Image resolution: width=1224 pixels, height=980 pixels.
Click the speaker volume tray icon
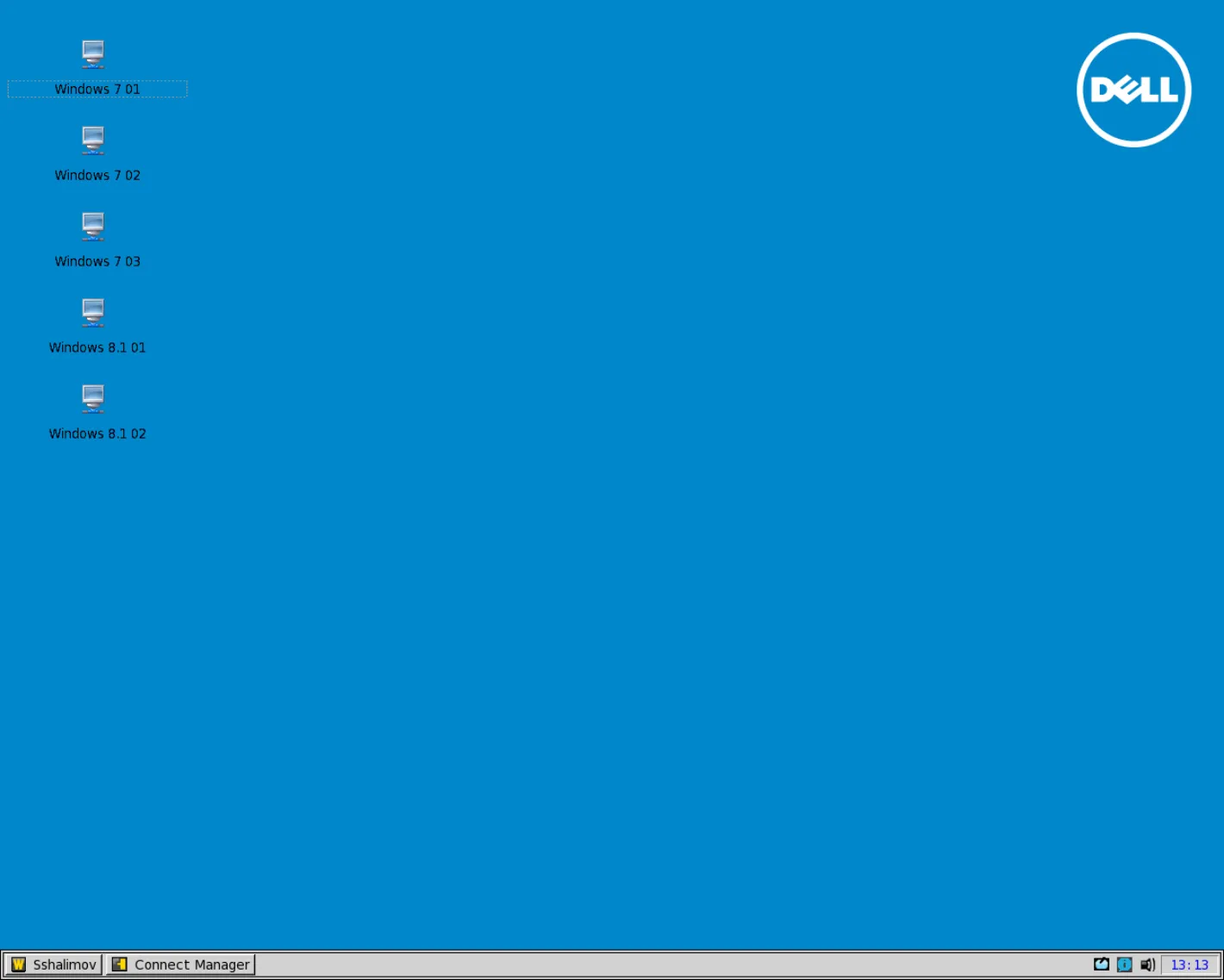point(1147,964)
